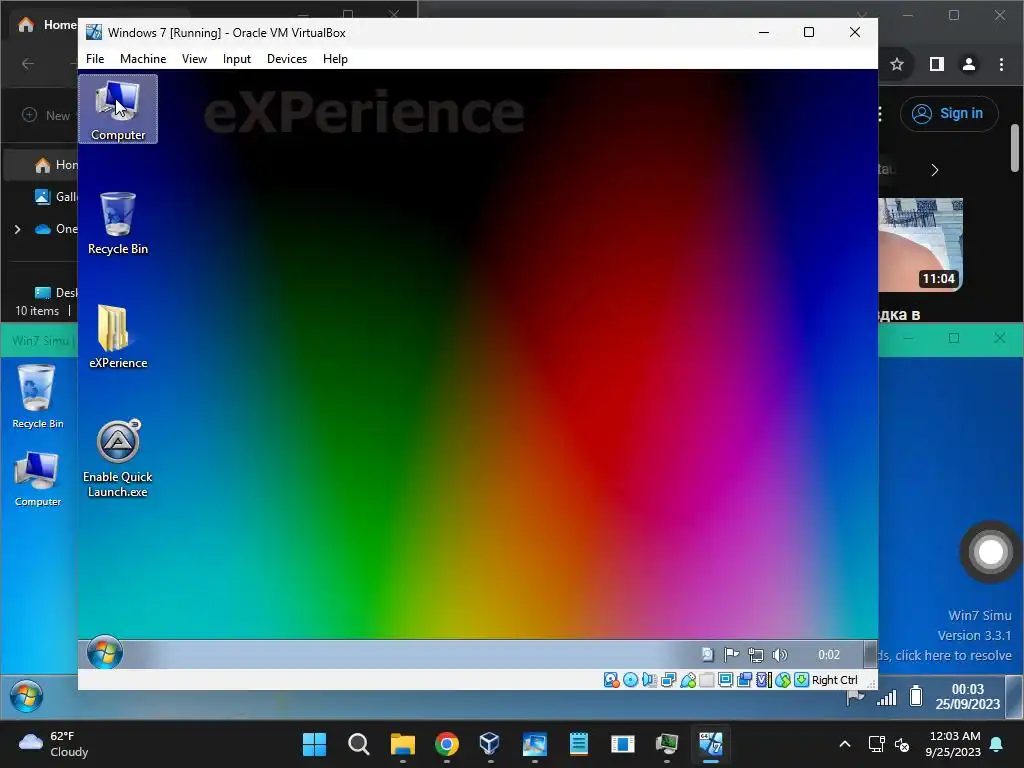The image size is (1024, 768).
Task: Open the video thumbnail marked 11:04
Action: click(920, 244)
